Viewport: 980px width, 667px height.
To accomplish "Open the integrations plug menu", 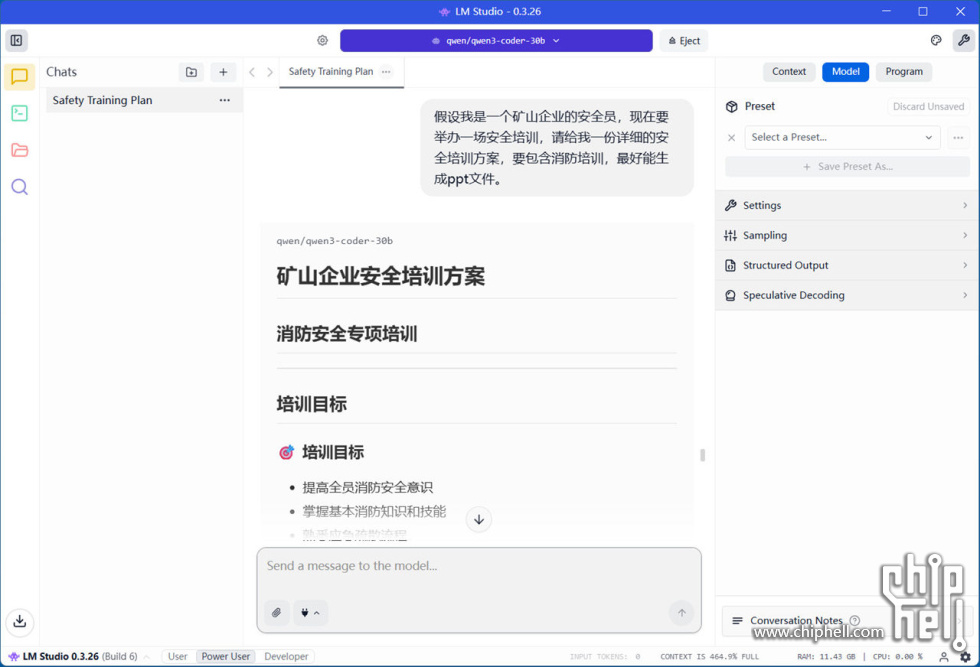I will tap(310, 613).
